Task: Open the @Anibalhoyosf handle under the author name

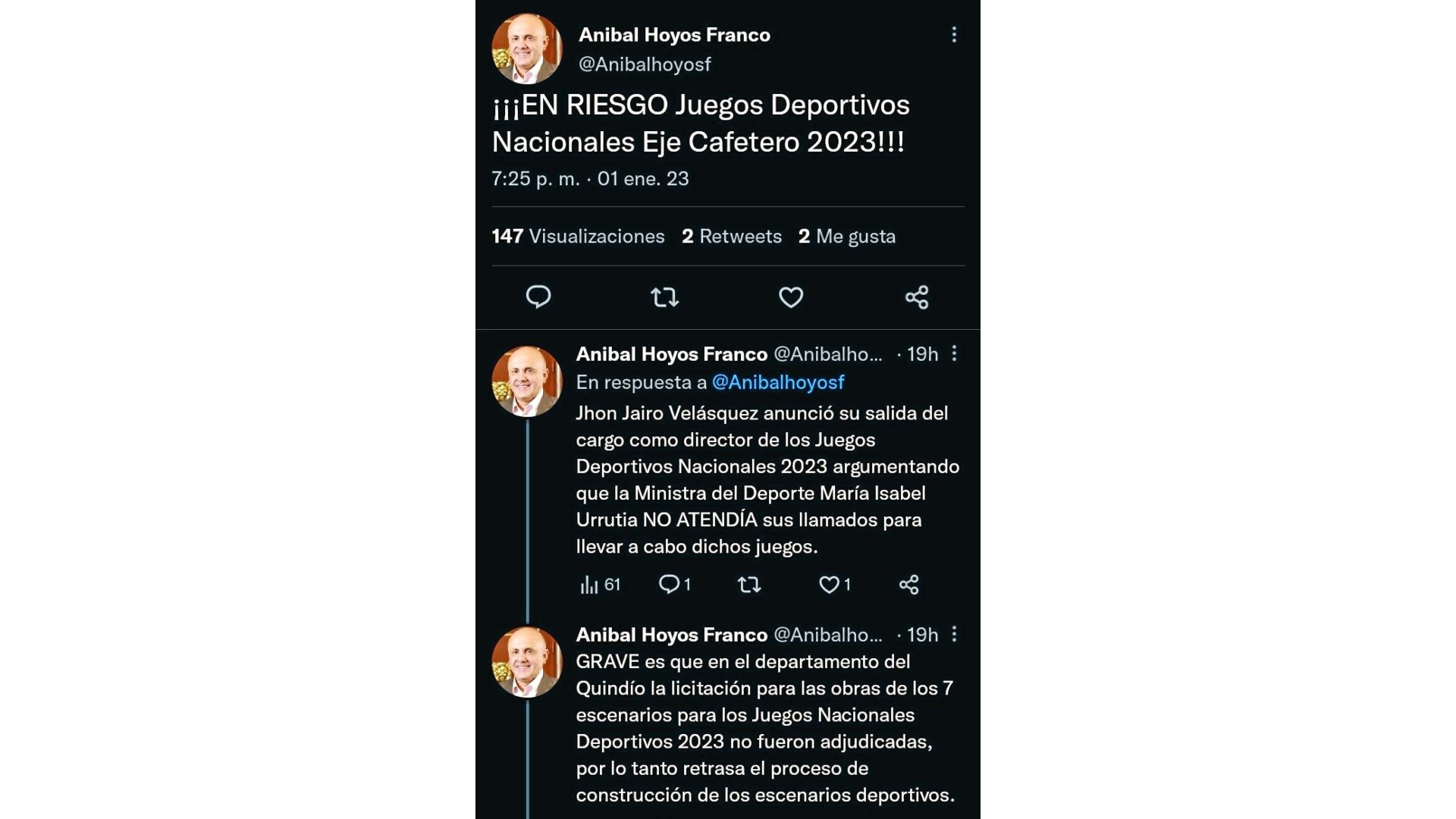Action: pyautogui.click(x=645, y=64)
